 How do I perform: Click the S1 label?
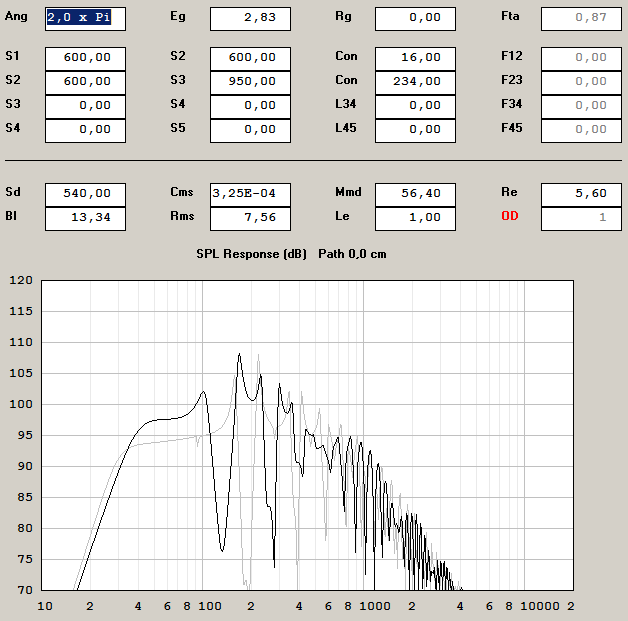click(x=12, y=56)
